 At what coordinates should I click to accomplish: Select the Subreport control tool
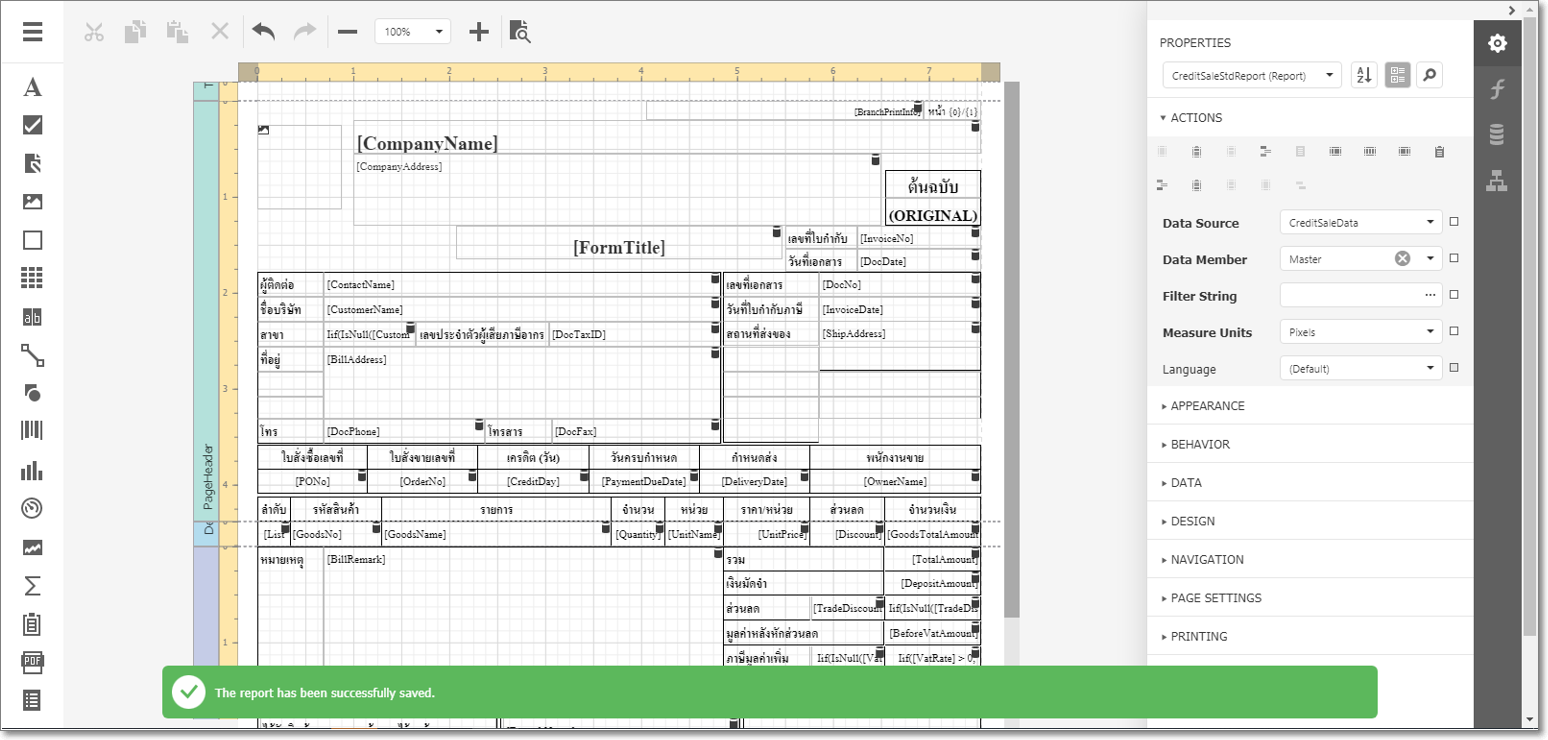[x=32, y=624]
